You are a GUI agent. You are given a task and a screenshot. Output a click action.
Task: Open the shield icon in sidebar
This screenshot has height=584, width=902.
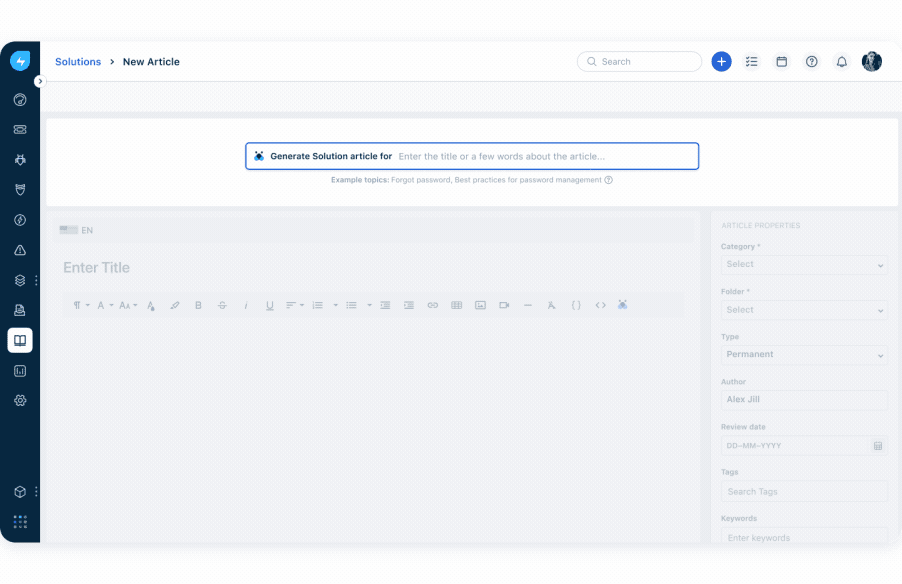pos(20,190)
